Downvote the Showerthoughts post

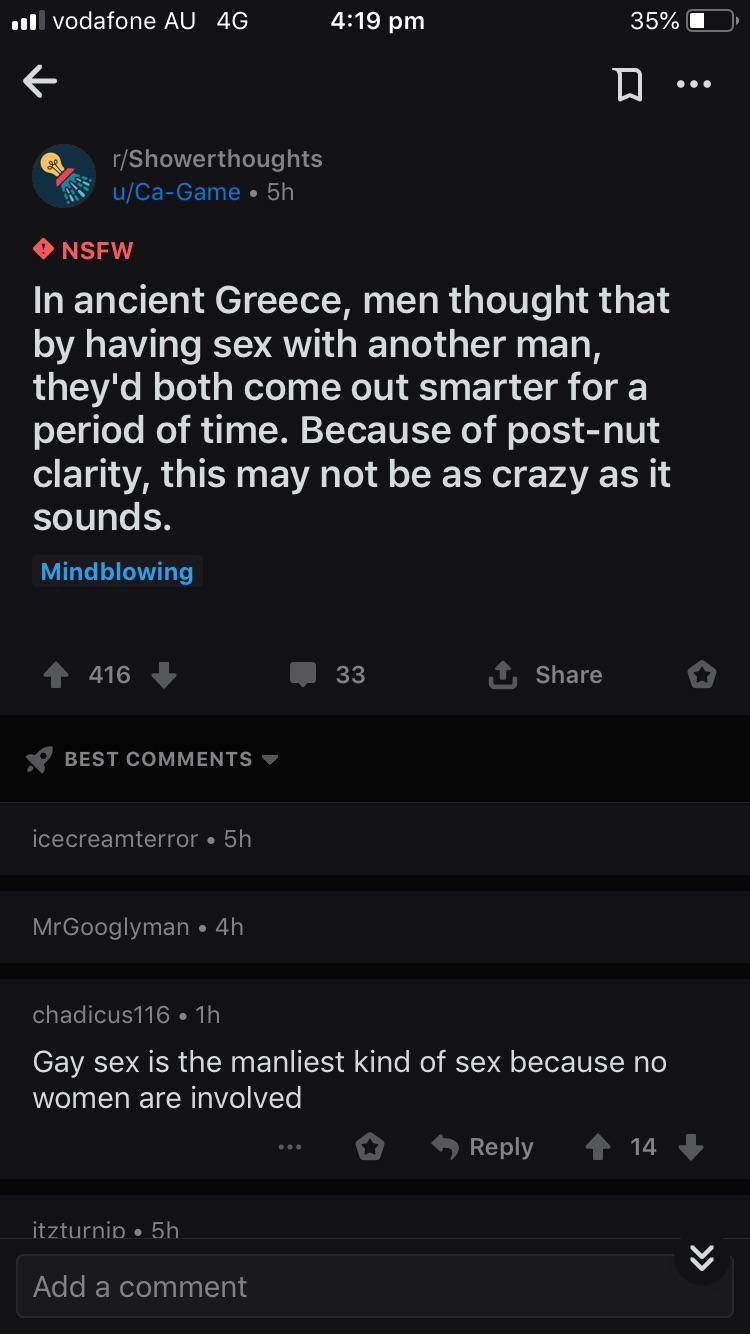click(164, 676)
